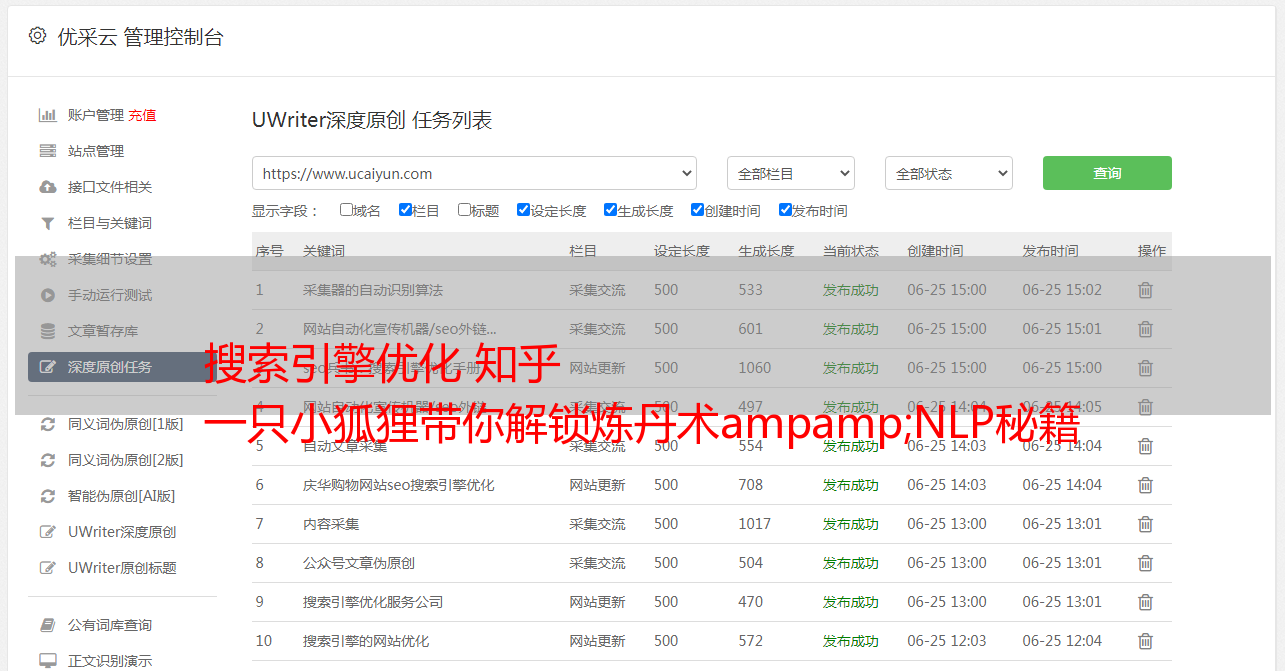The height and width of the screenshot is (671, 1285).
Task: Click keyword 网站自动化宣传机器/seo外链...
Action: [400, 329]
